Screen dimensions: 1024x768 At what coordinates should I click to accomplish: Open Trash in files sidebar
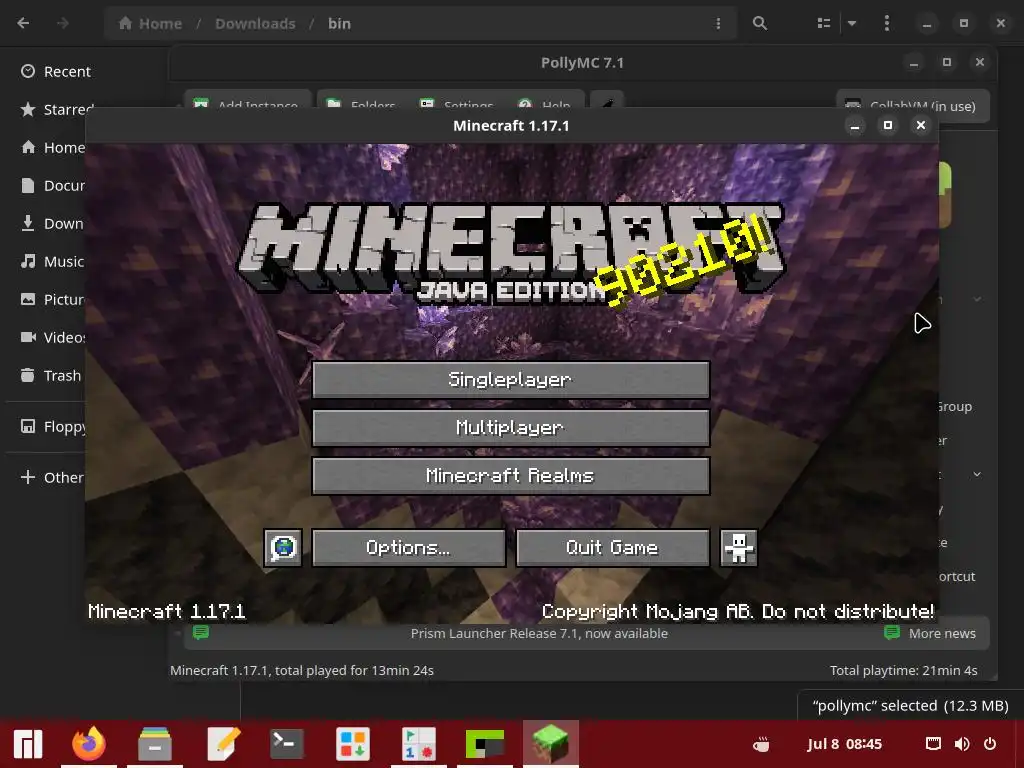(x=51, y=375)
